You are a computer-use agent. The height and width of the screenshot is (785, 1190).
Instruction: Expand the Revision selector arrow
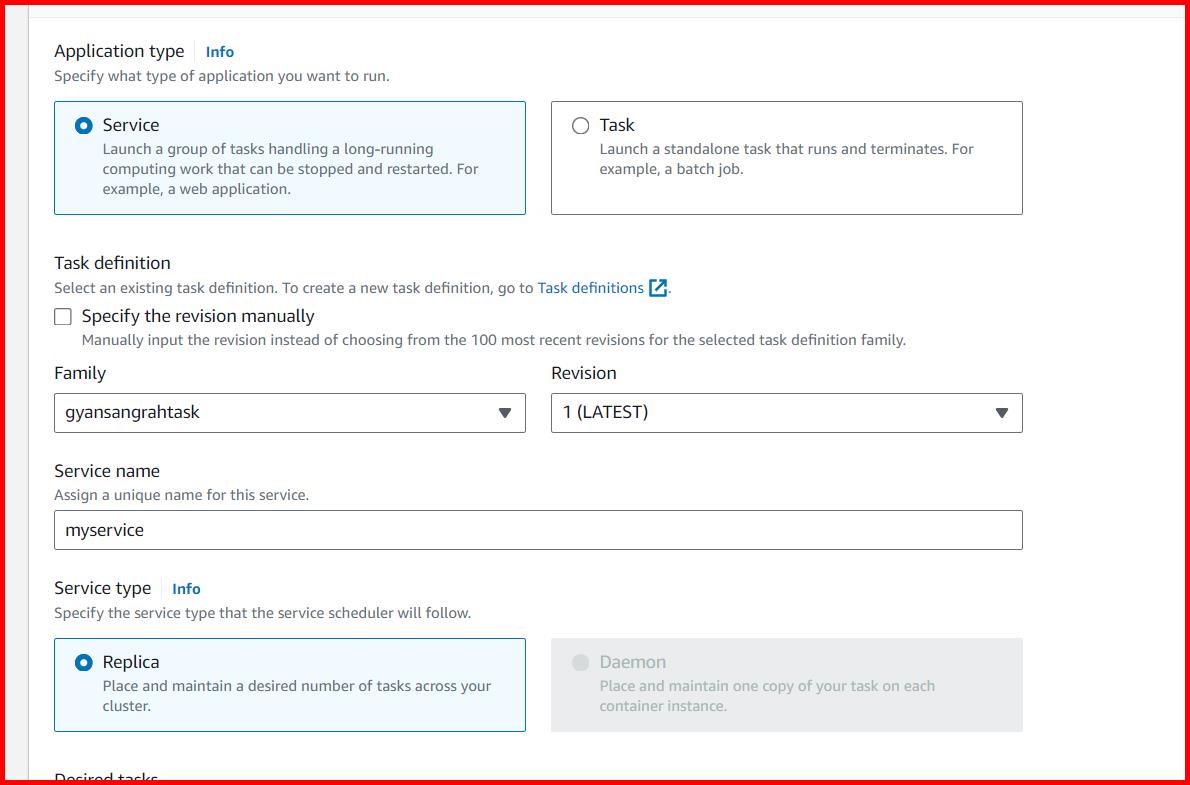pyautogui.click(x=1003, y=413)
